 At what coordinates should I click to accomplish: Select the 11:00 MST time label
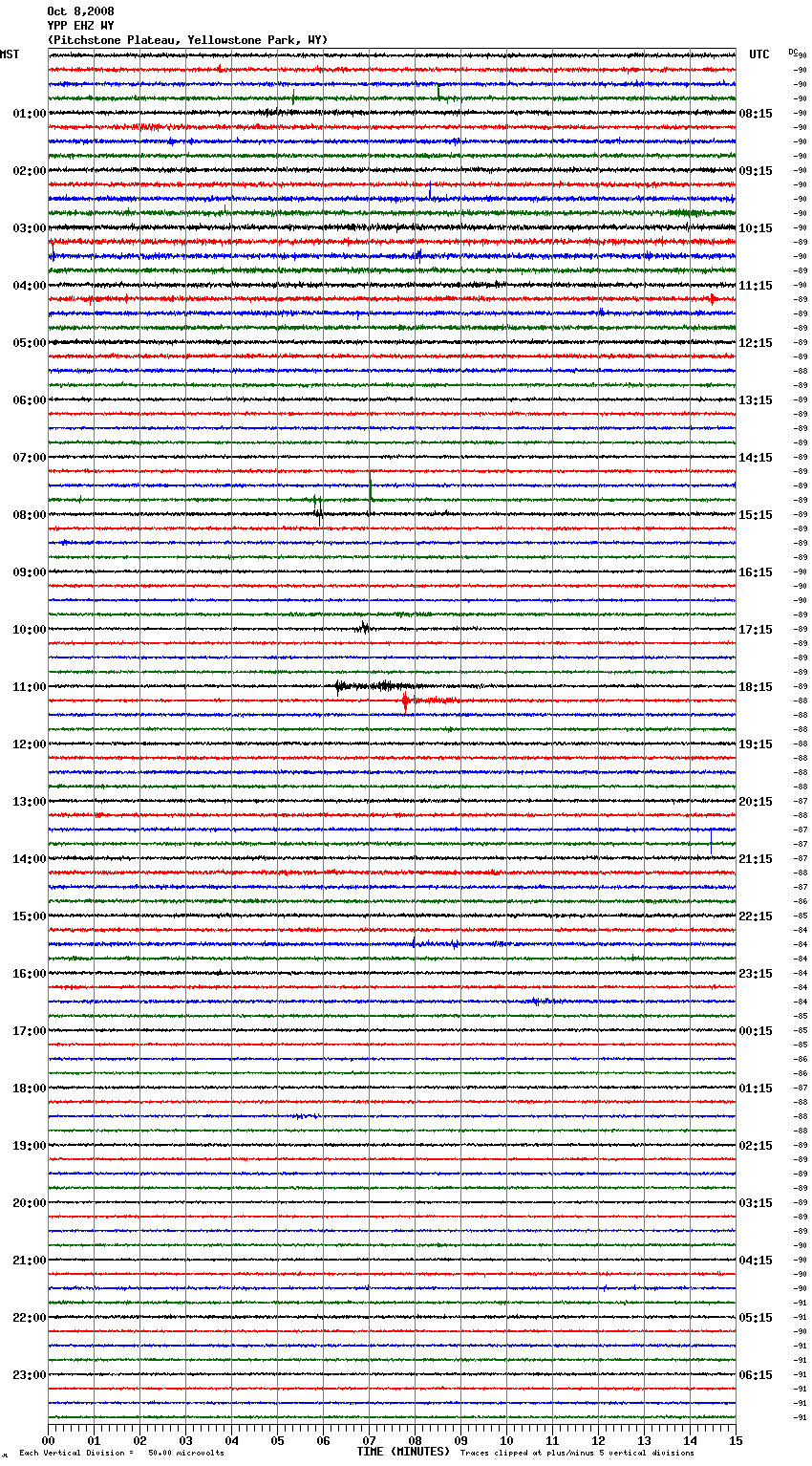(x=30, y=687)
